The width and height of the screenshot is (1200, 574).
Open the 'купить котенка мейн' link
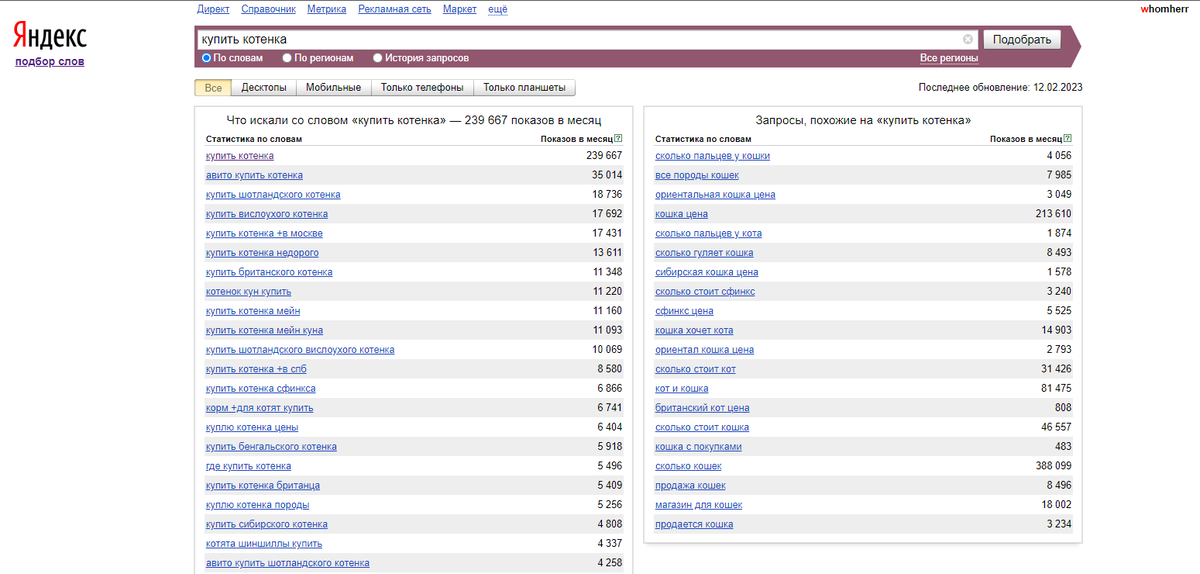click(x=253, y=311)
